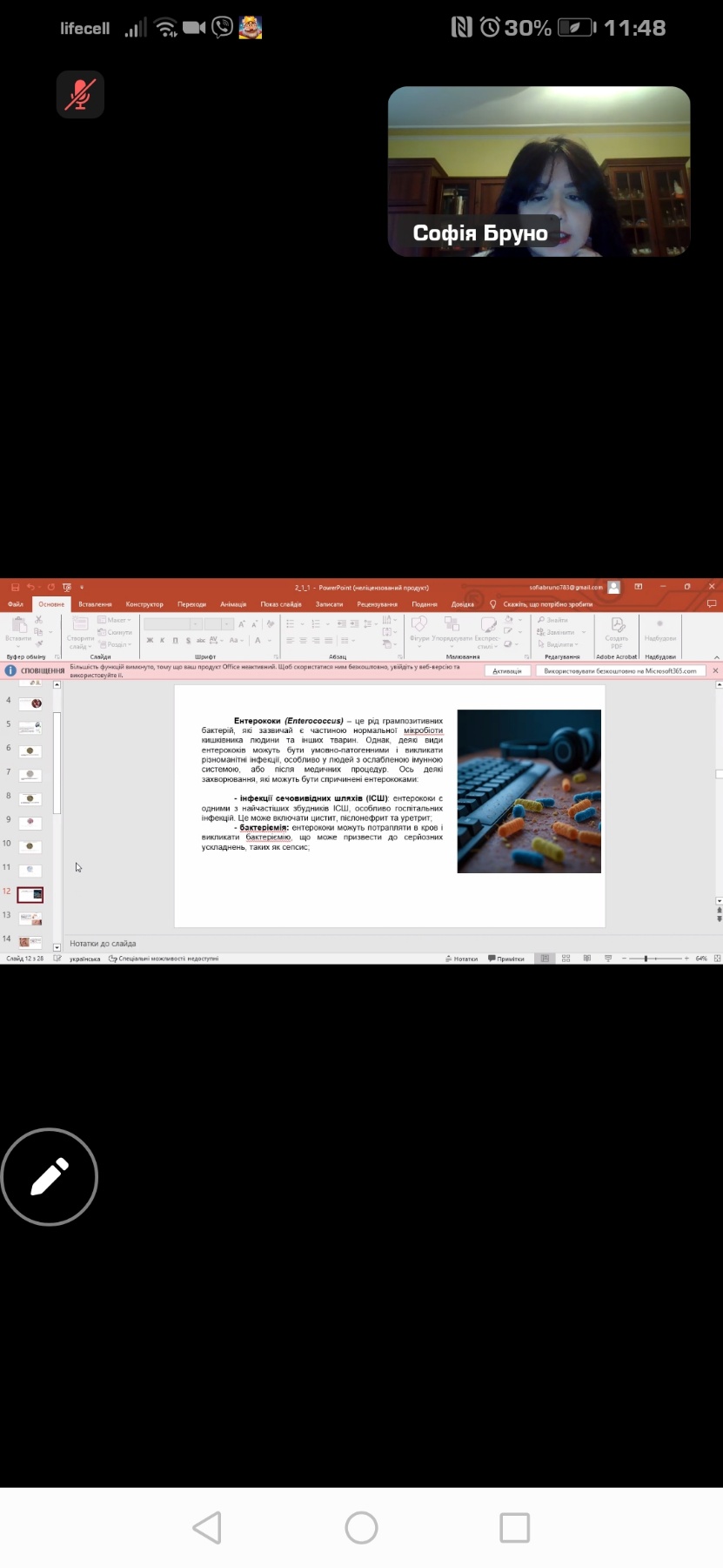Viewport: 723px width, 1568px height.
Task: Unmute the microphone with the red mic icon
Action: point(80,94)
